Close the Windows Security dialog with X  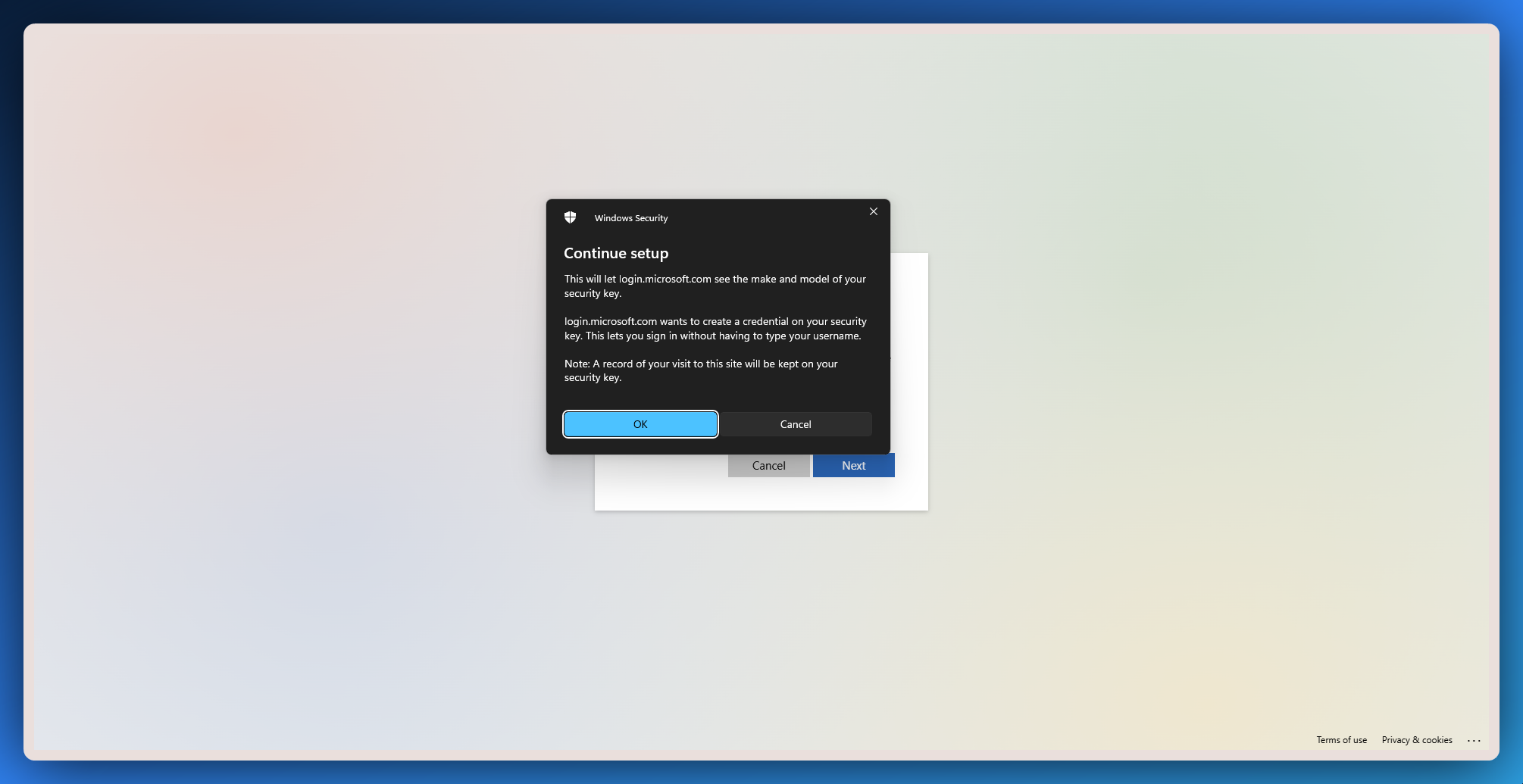point(874,211)
